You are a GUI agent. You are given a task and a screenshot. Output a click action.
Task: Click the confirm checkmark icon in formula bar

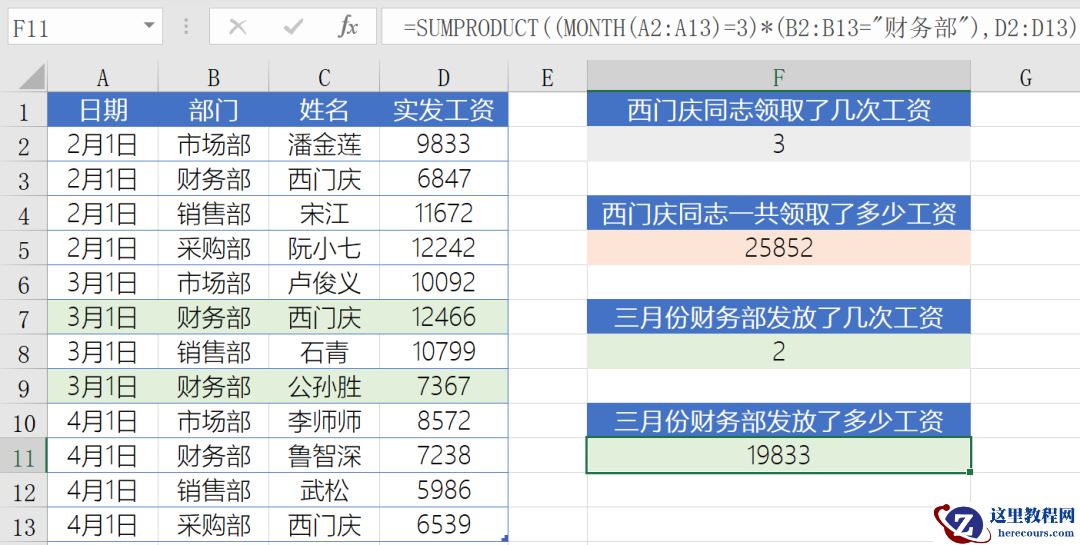point(293,27)
